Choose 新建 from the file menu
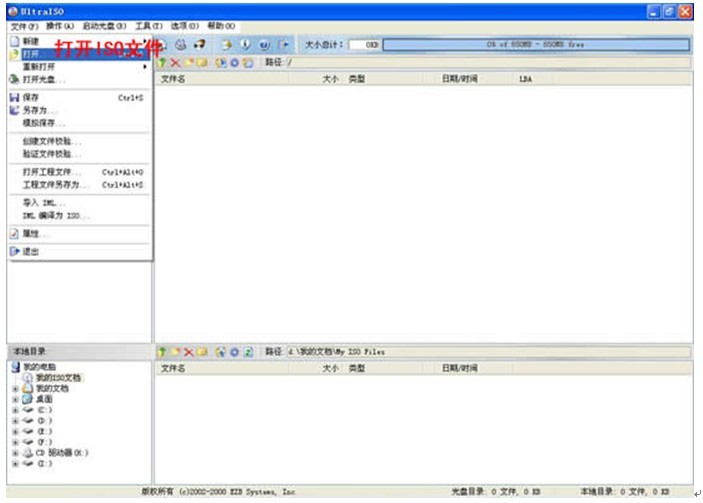This screenshot has width=703, height=503. pyautogui.click(x=79, y=41)
